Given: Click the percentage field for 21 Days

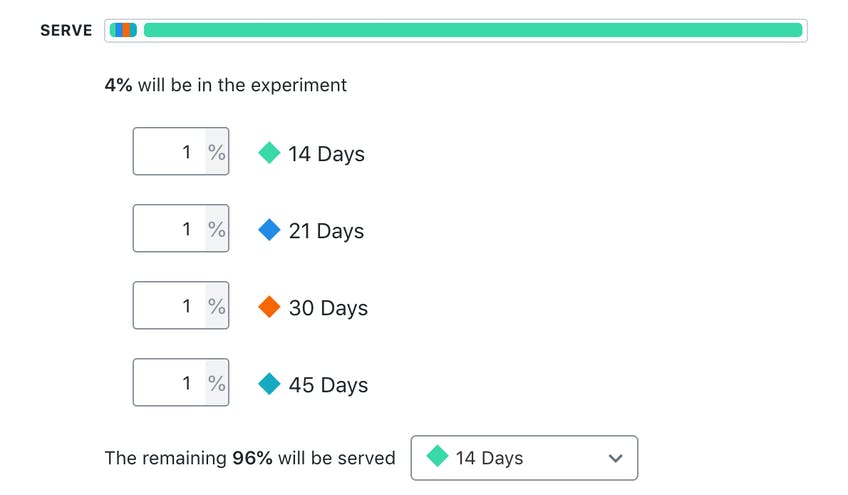Looking at the screenshot, I should (170, 229).
